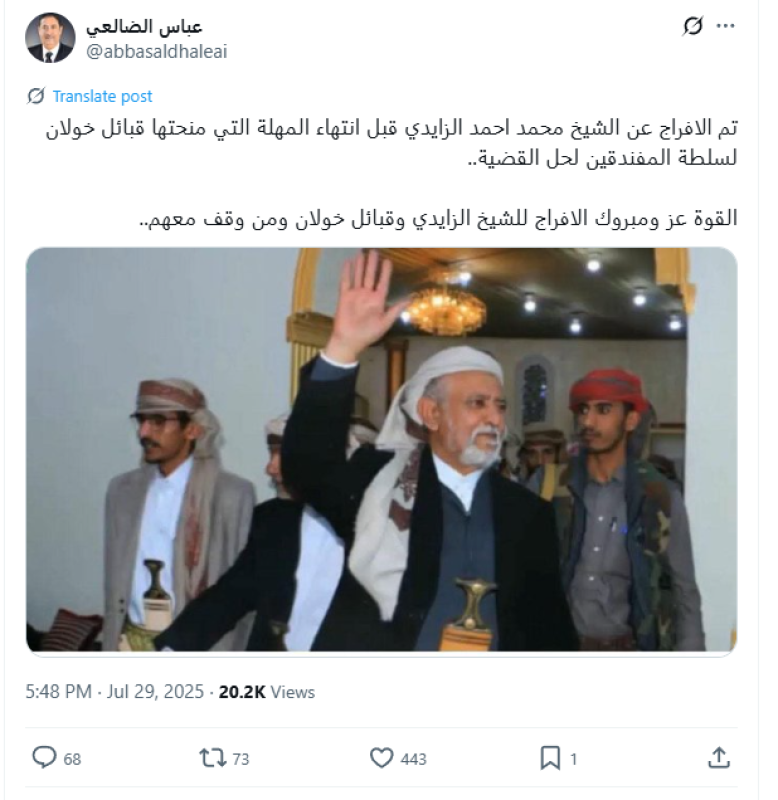Click the 68 replies count
Viewport: 778px width, 800px height.
click(72, 759)
